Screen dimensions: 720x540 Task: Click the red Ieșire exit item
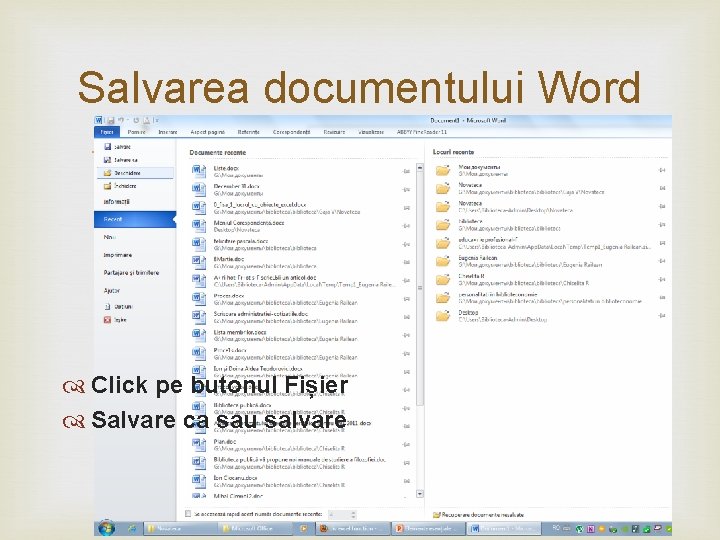(x=115, y=320)
